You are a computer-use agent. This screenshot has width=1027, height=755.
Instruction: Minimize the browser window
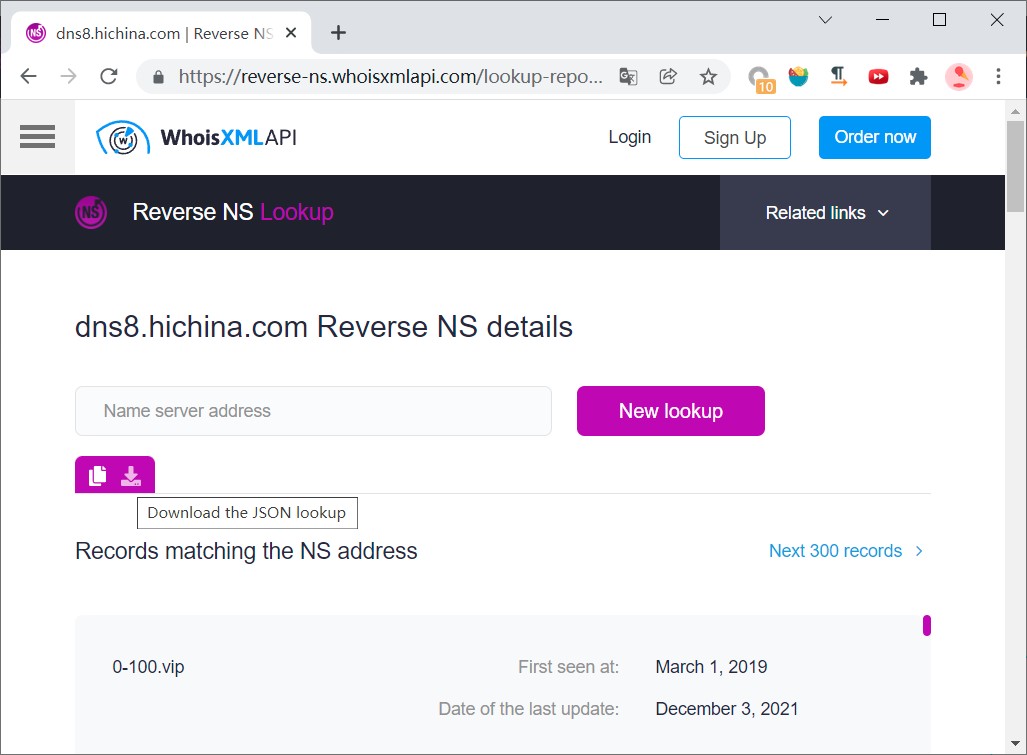pyautogui.click(x=882, y=20)
